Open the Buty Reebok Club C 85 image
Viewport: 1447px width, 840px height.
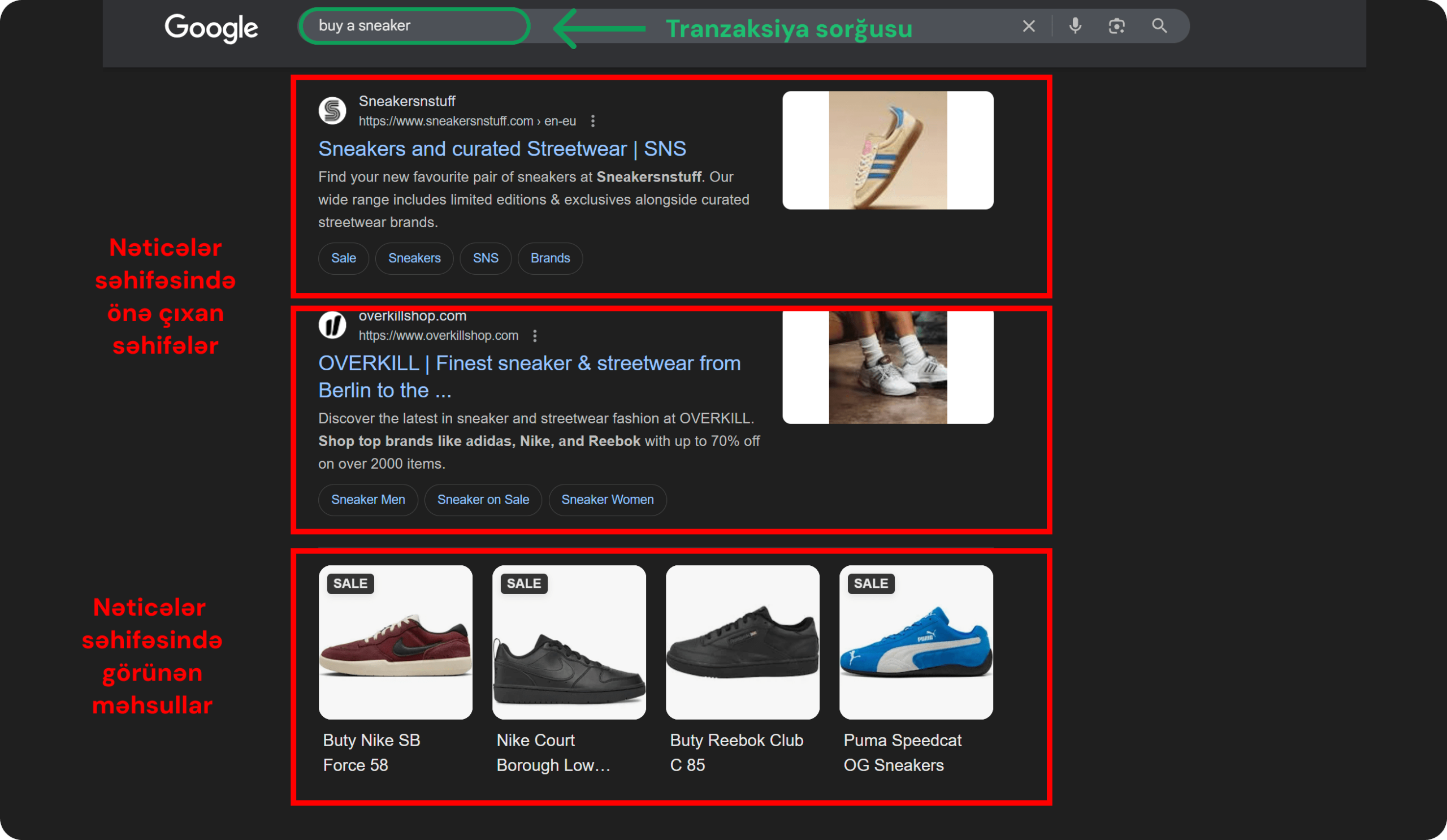[743, 643]
